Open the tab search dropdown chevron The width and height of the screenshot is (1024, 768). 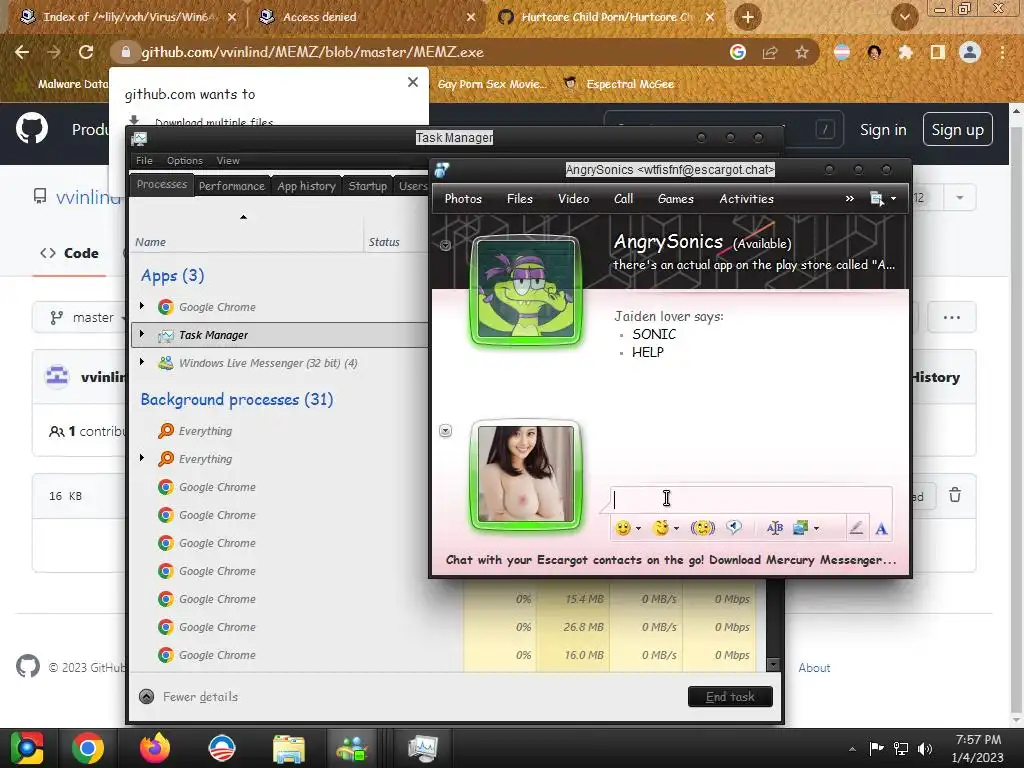click(904, 17)
